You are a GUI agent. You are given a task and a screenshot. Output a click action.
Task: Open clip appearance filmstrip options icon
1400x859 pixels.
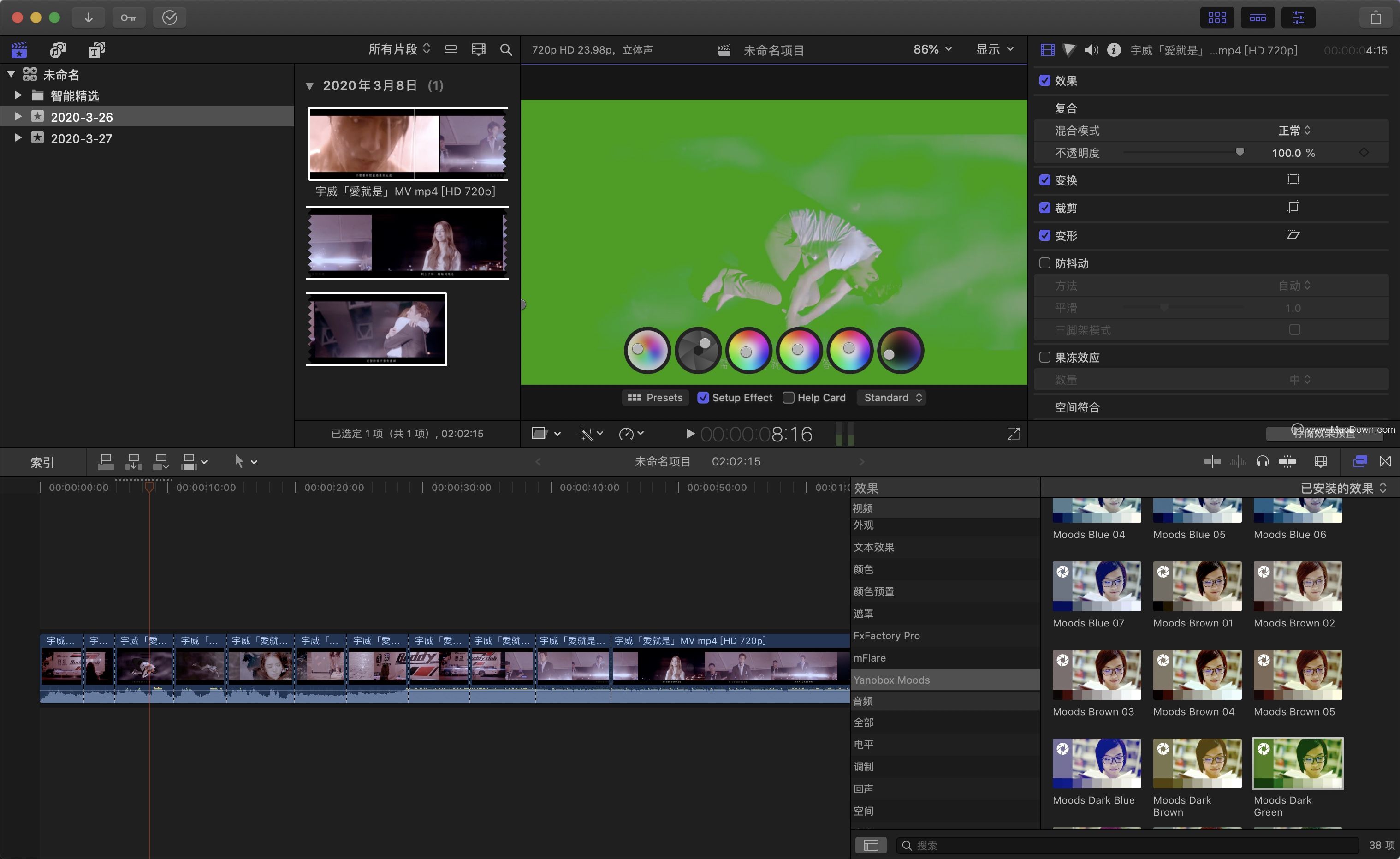pyautogui.click(x=478, y=50)
